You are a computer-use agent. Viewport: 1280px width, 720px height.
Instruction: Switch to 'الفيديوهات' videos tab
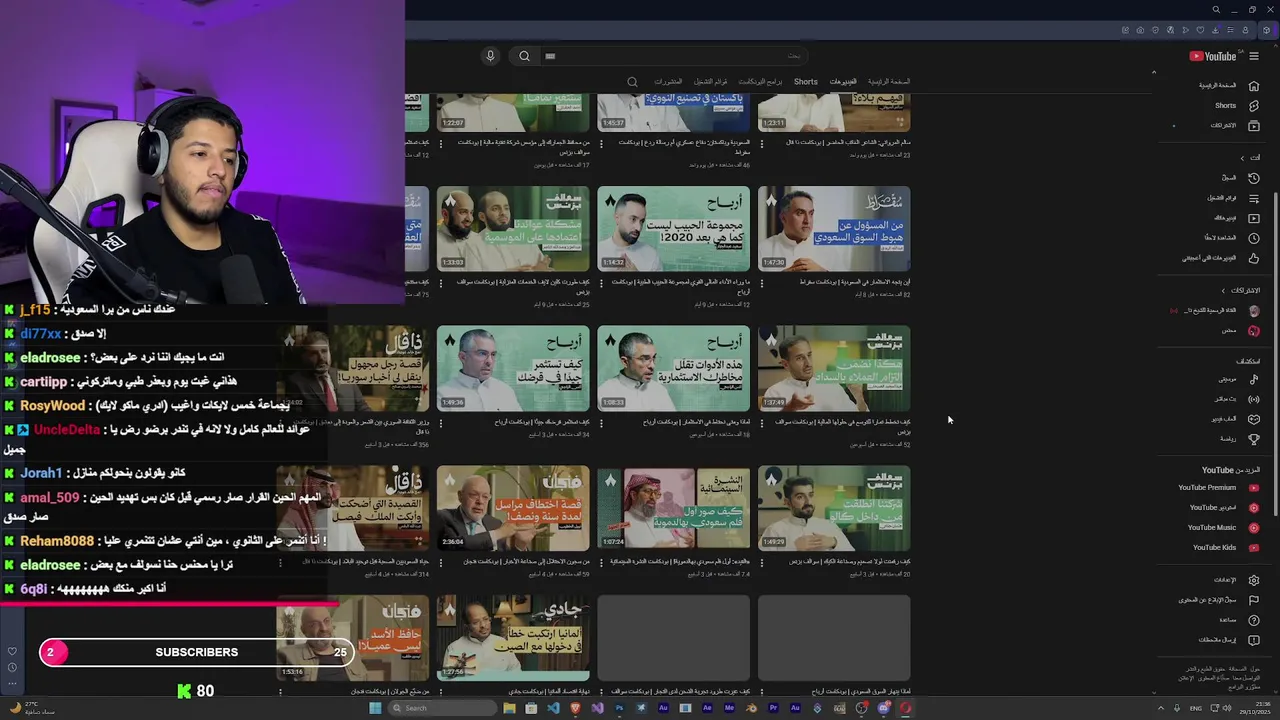coord(843,82)
